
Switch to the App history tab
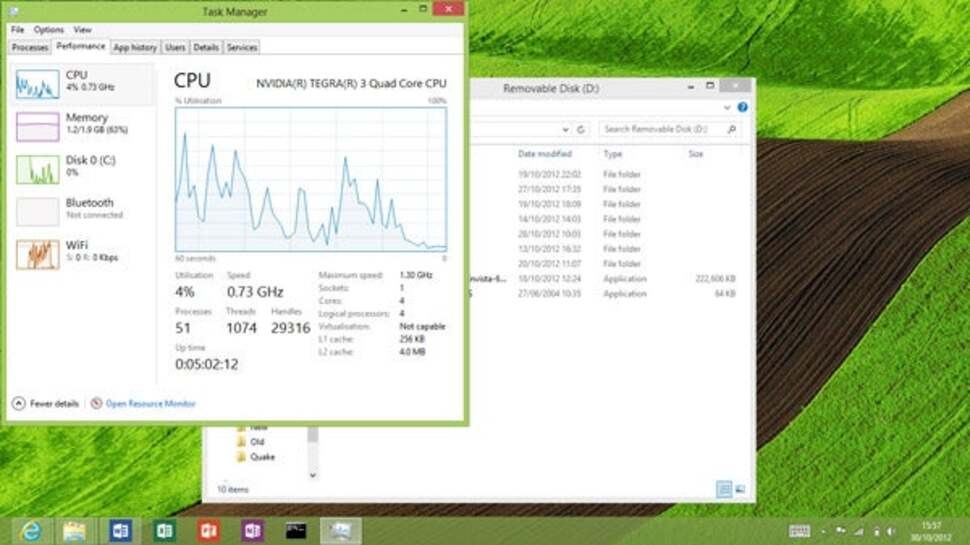135,48
